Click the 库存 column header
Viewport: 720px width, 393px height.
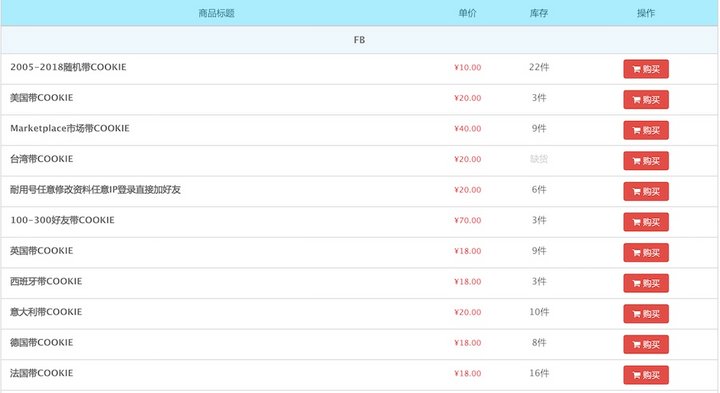pos(539,13)
